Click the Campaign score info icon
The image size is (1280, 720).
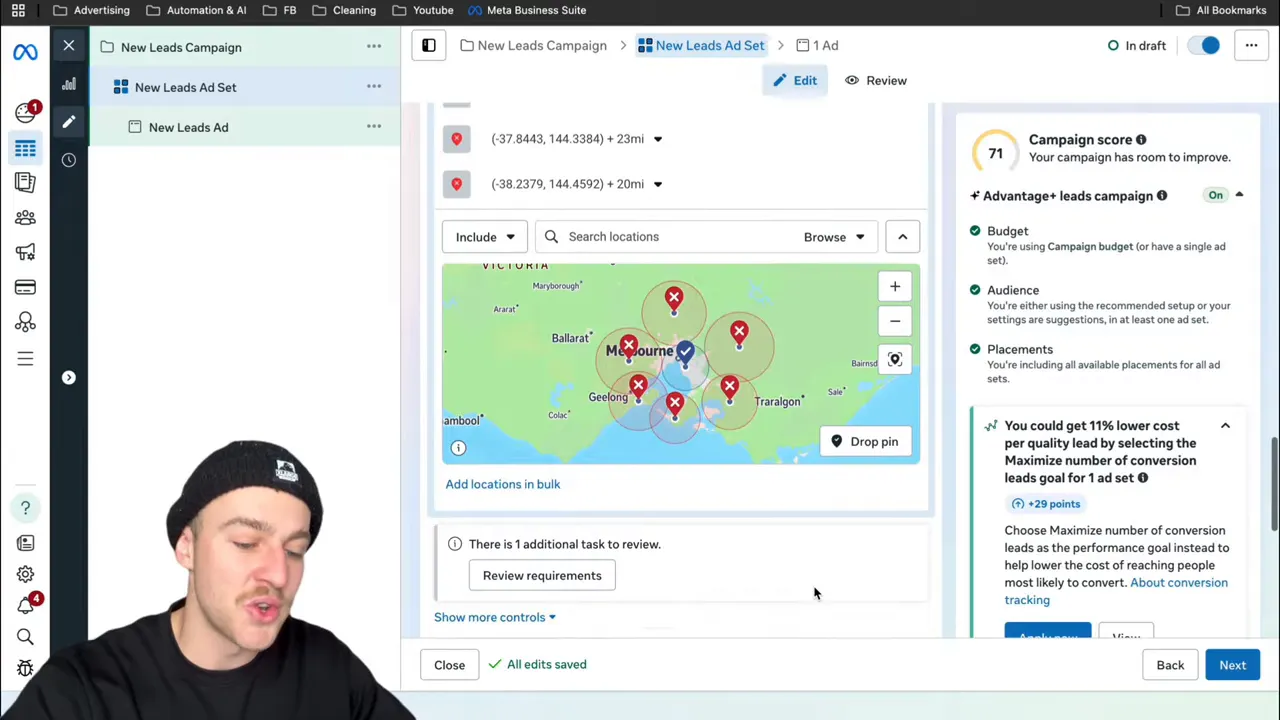click(1141, 140)
